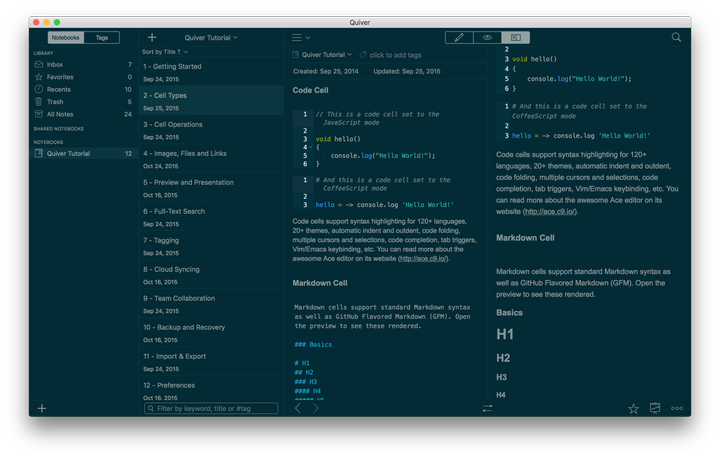Add a new note with plus icon
Viewport: 720px width, 458px height.
point(152,37)
